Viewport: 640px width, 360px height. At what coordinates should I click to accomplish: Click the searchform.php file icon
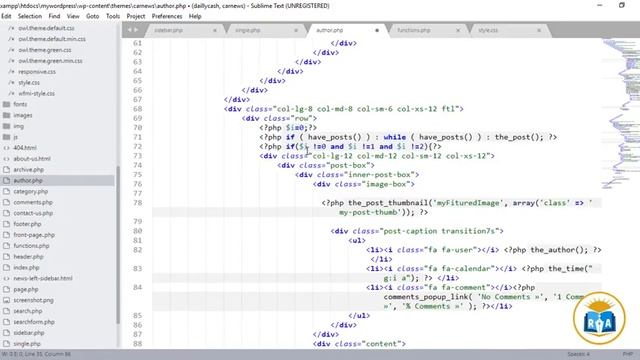(x=7, y=322)
